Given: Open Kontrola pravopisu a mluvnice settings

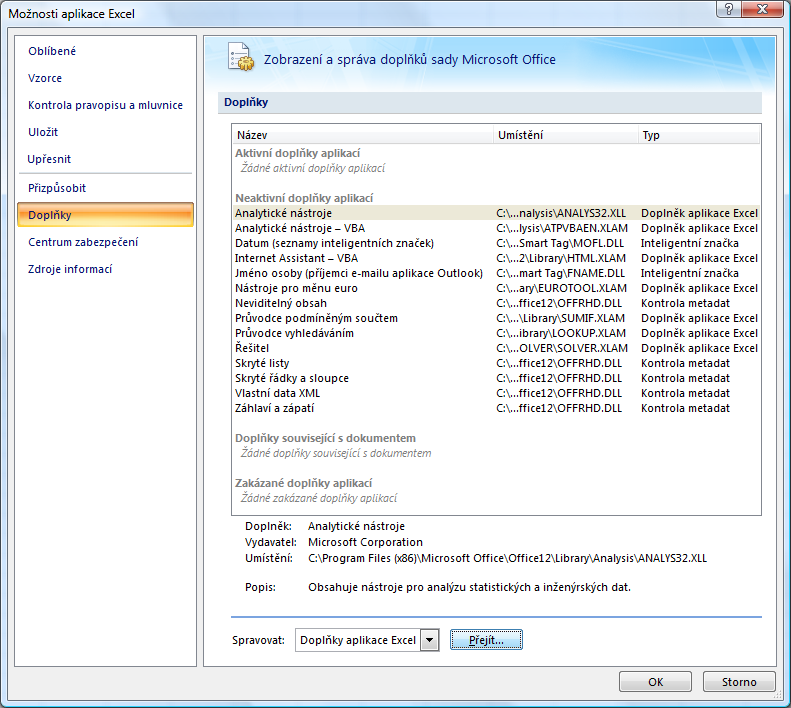Looking at the screenshot, I should click(x=105, y=105).
